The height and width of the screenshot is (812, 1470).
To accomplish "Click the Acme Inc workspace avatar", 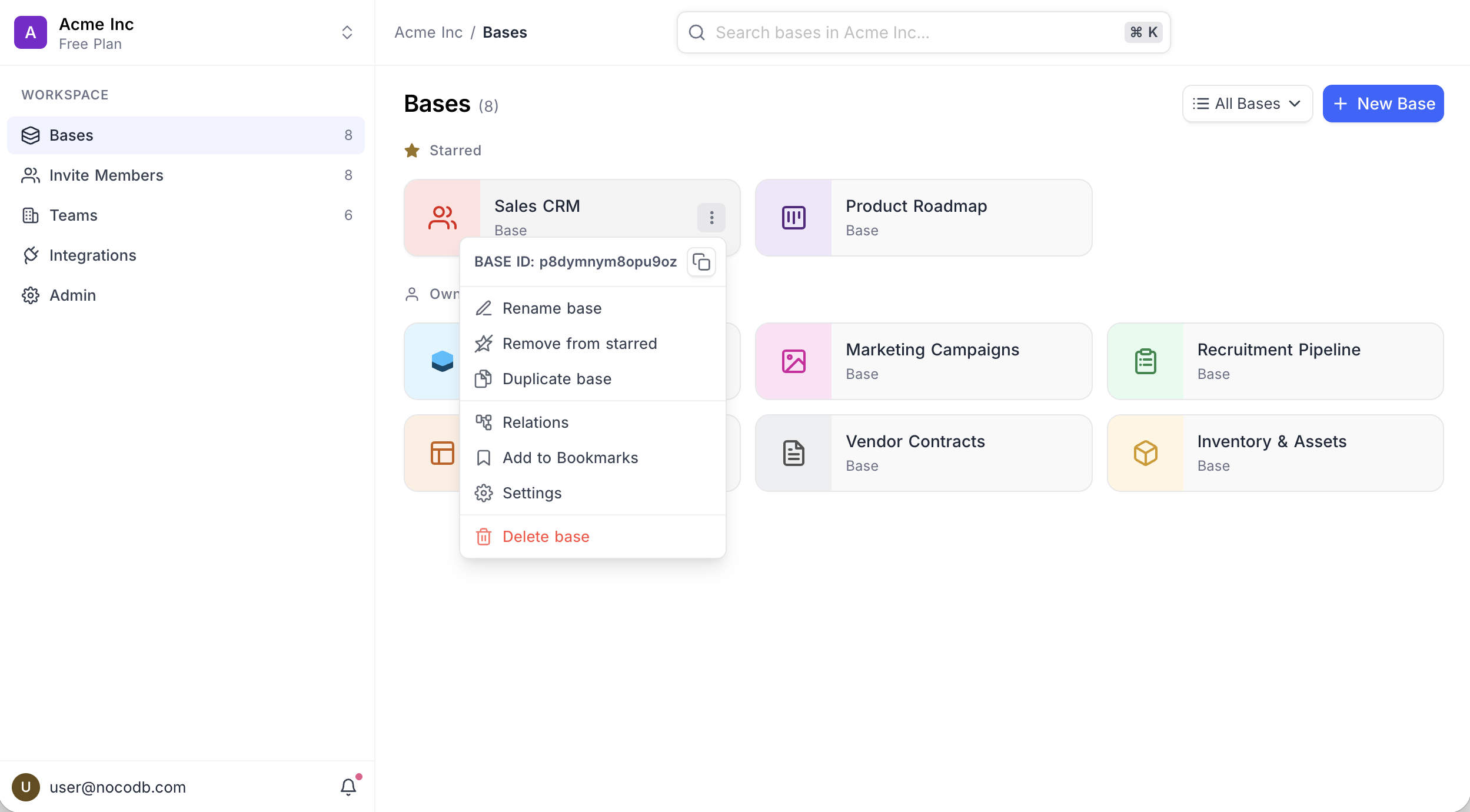I will coord(31,32).
